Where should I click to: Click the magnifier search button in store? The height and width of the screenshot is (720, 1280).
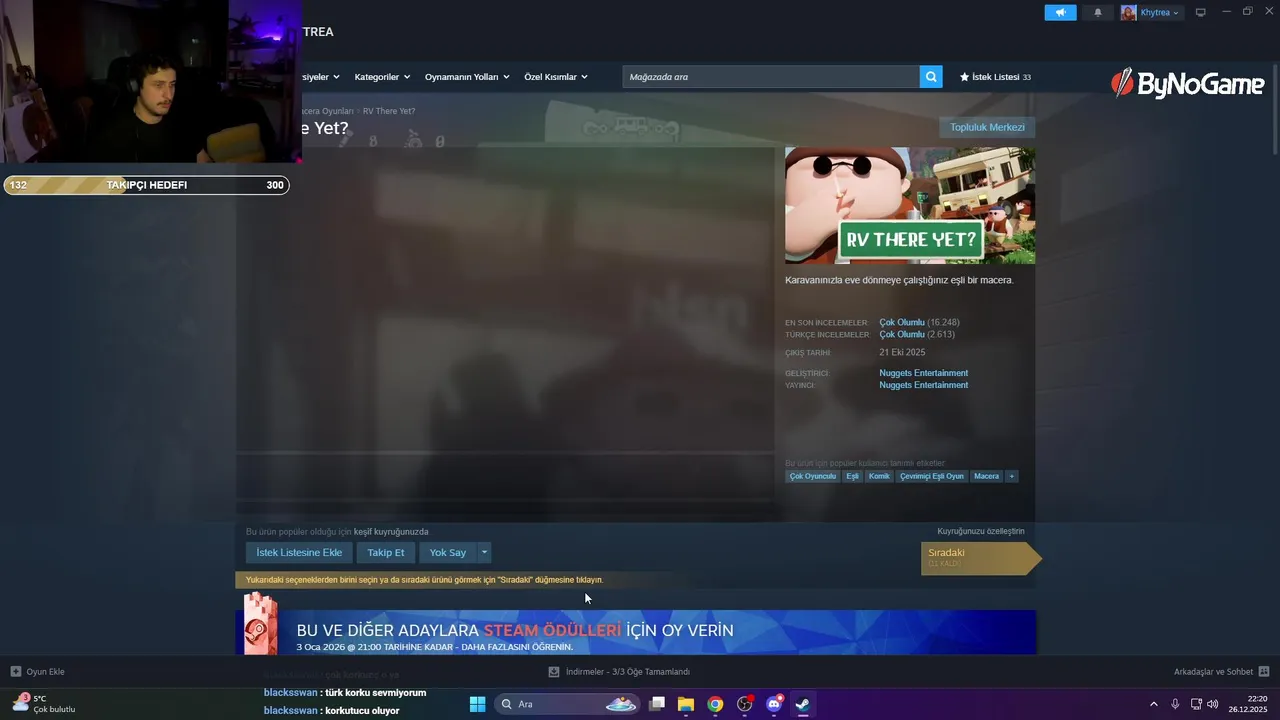(x=931, y=77)
